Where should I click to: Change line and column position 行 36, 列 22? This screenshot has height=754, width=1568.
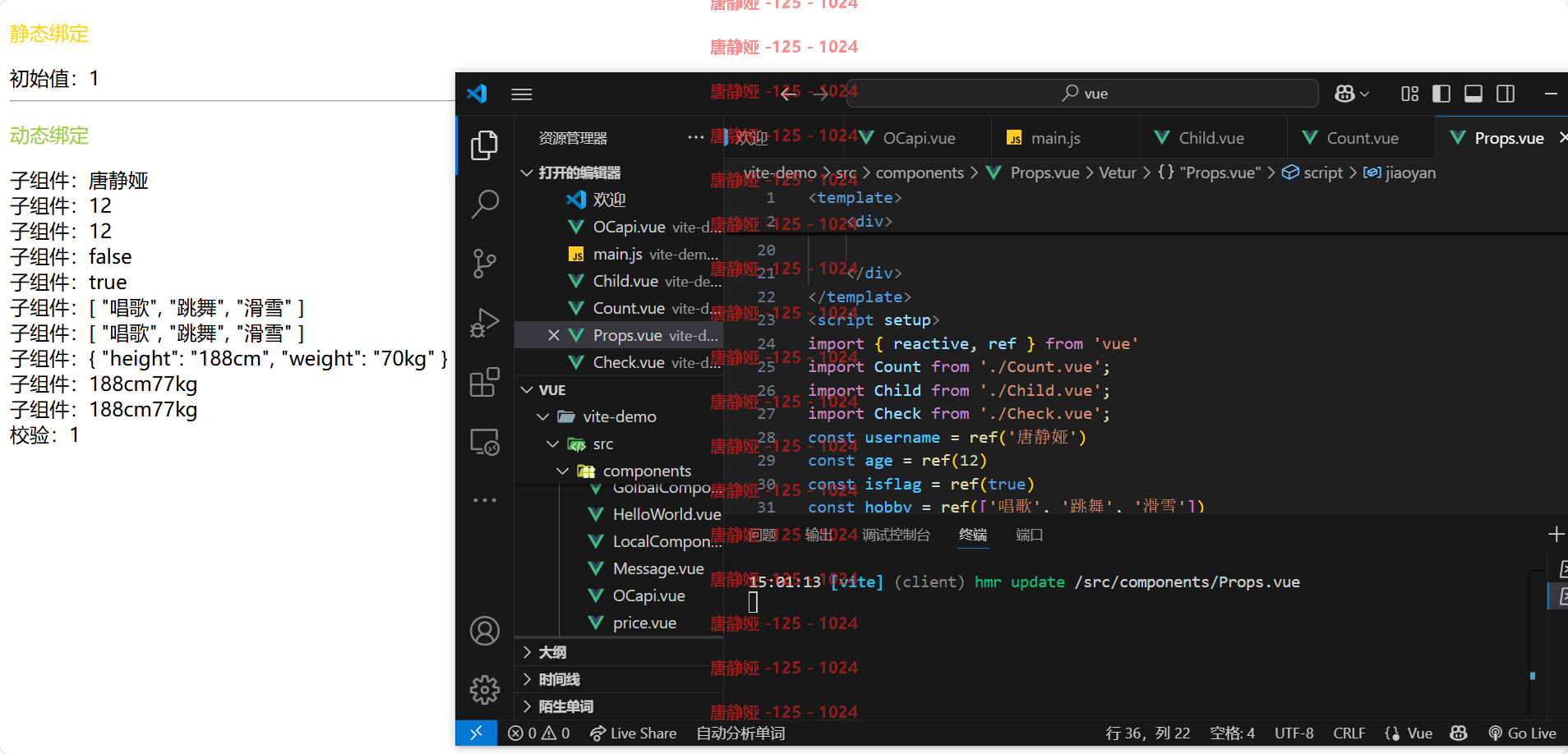tap(1147, 733)
